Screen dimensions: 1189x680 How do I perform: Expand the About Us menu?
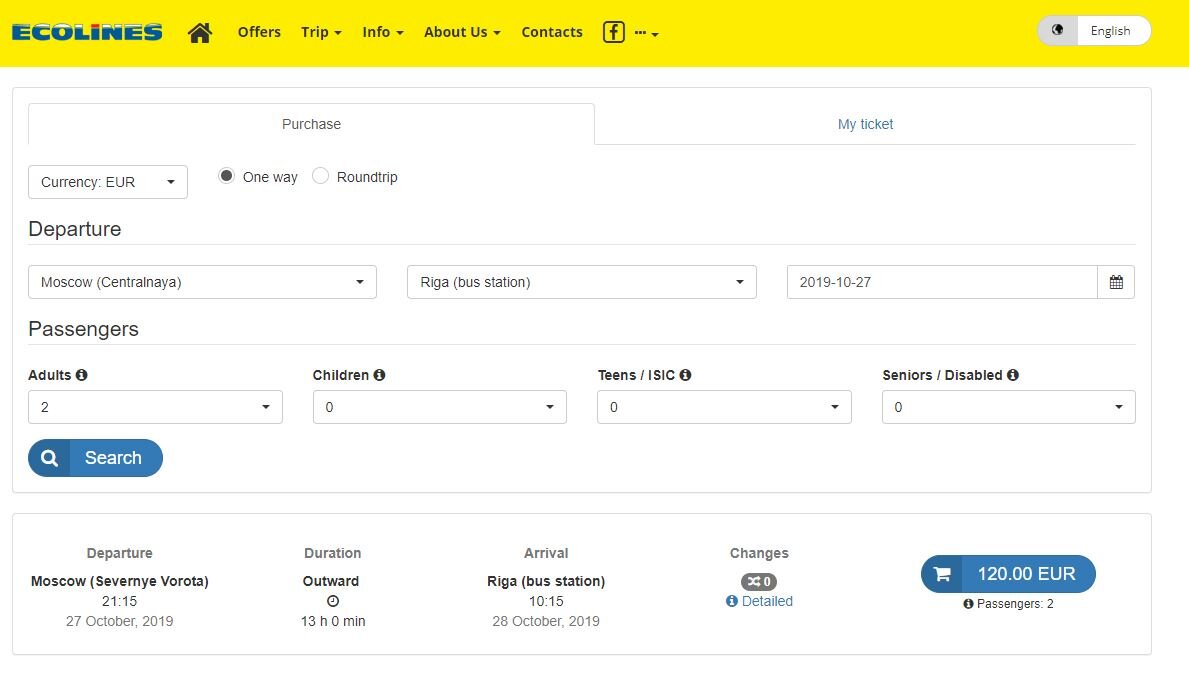(463, 32)
